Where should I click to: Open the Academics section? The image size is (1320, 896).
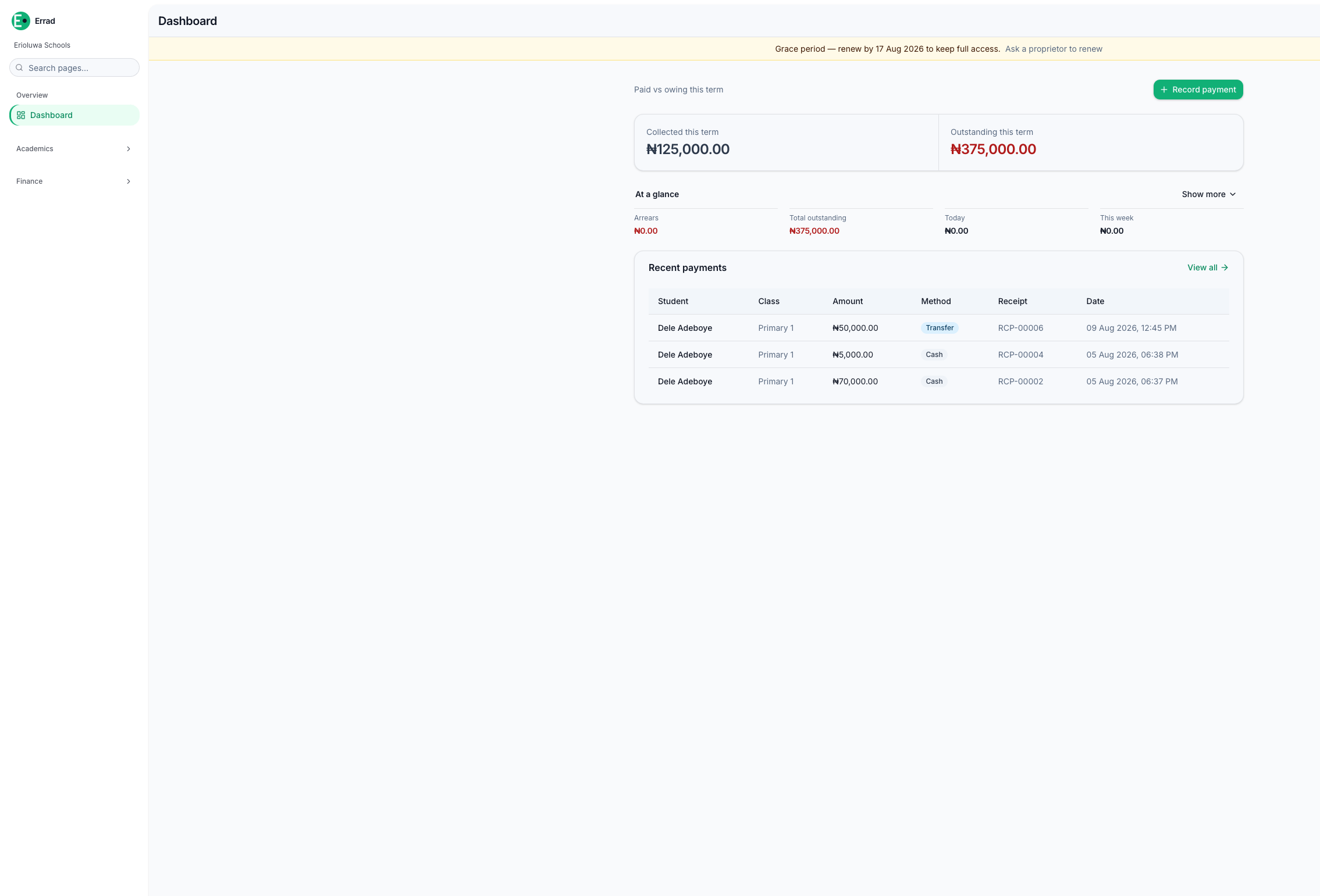(x=74, y=149)
